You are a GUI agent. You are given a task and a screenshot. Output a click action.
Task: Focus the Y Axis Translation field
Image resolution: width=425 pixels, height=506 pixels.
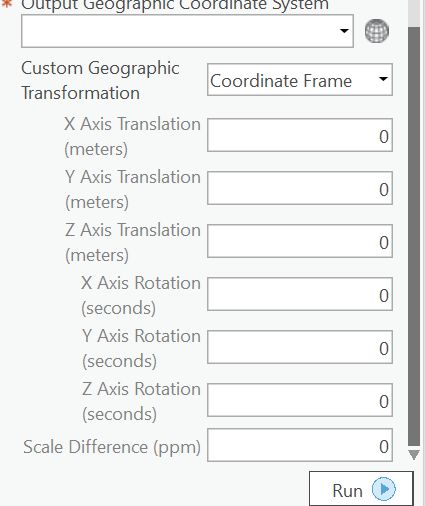pos(300,188)
